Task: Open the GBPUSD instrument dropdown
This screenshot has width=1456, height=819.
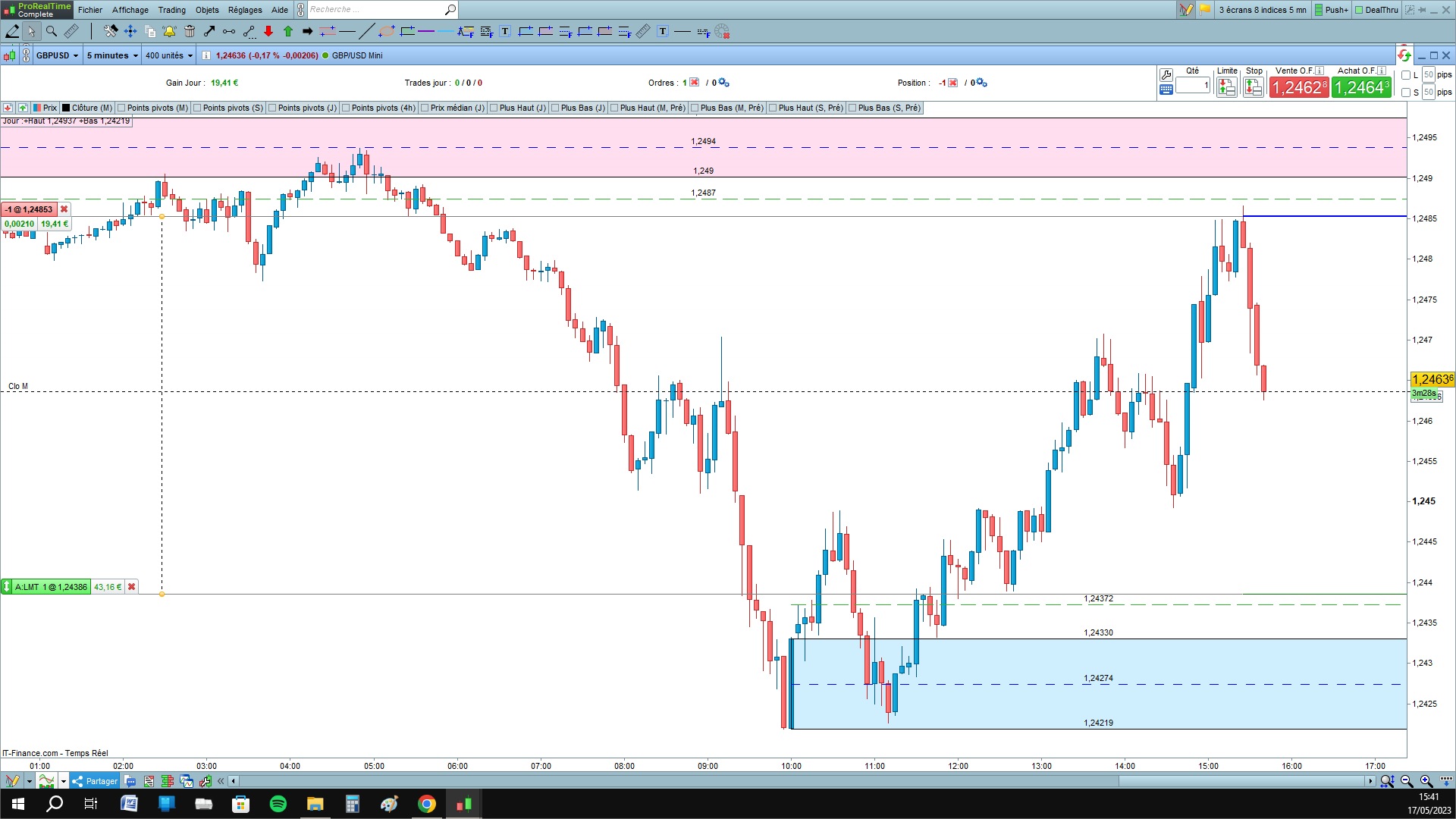Action: (58, 55)
